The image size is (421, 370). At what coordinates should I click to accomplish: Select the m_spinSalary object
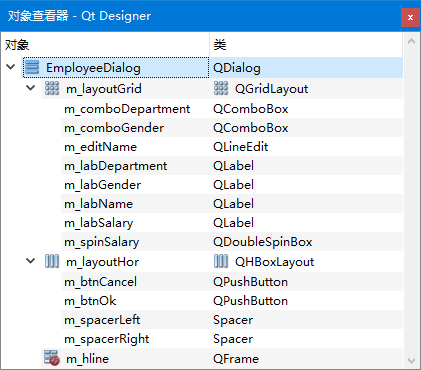101,242
